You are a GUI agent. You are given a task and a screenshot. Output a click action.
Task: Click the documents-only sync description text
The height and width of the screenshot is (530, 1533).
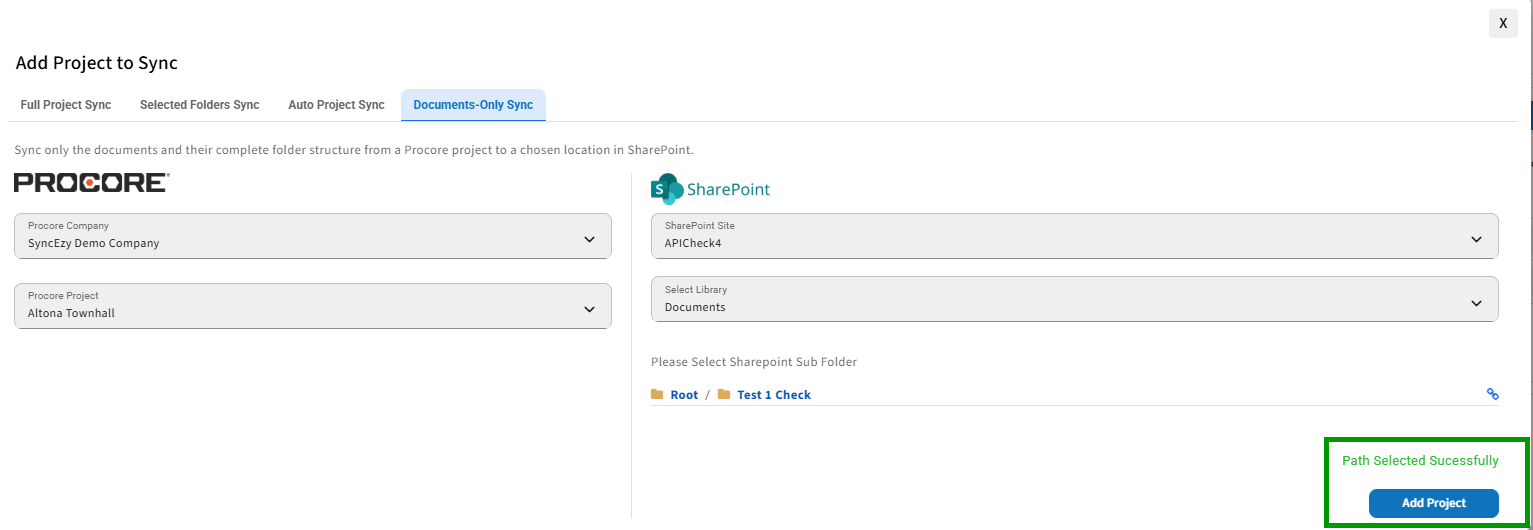point(354,150)
